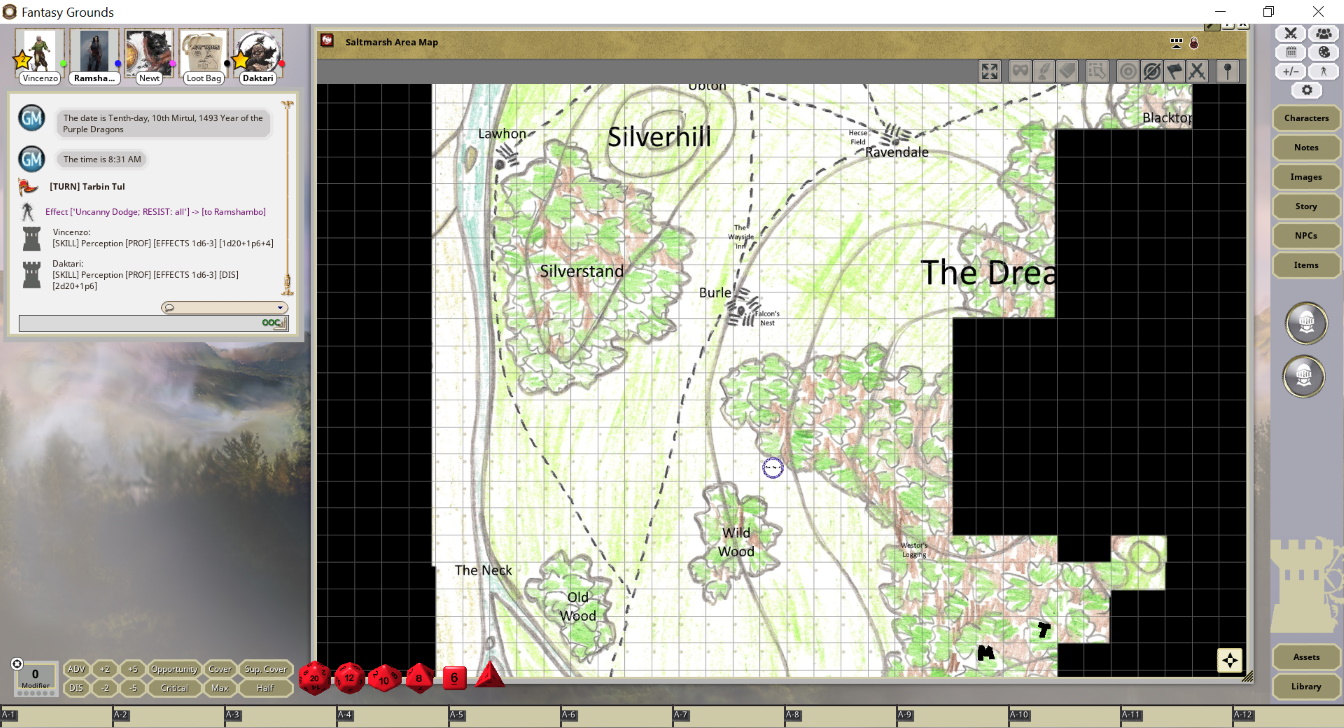Open the Combat Tracker crossed-swords icon

coord(1291,34)
